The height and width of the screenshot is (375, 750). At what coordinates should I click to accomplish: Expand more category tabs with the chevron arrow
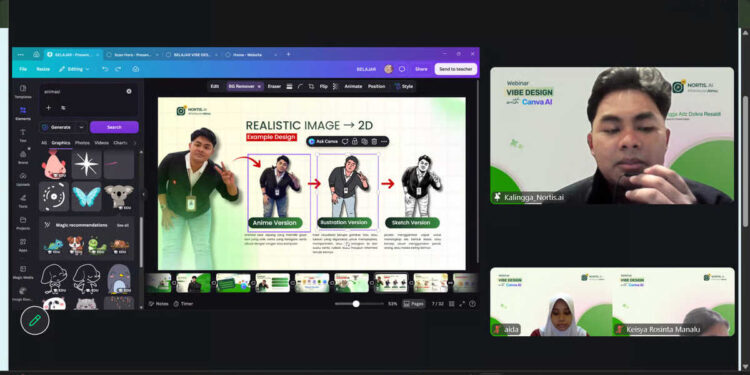[134, 143]
